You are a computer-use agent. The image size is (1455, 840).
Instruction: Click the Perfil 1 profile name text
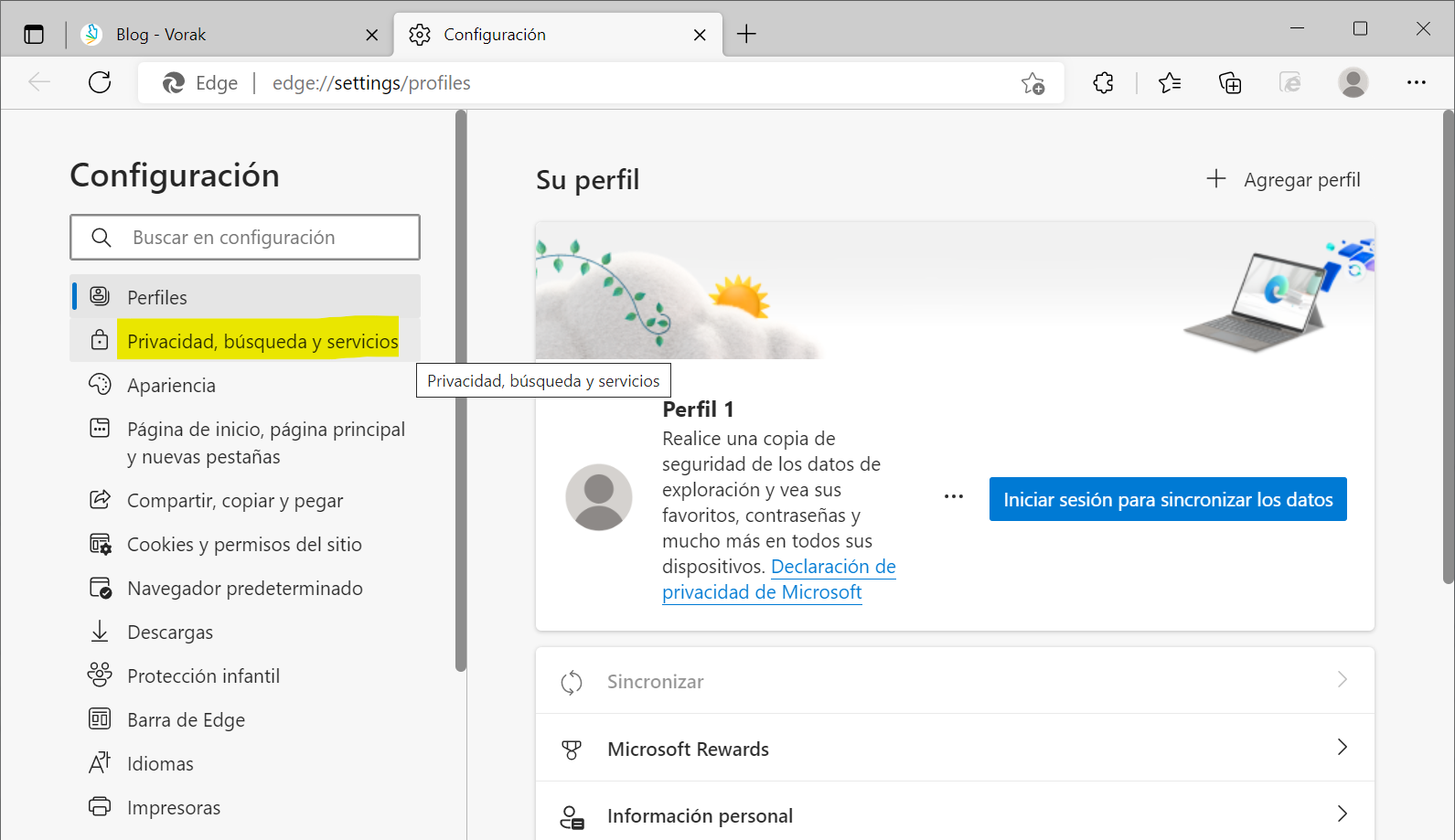point(698,409)
